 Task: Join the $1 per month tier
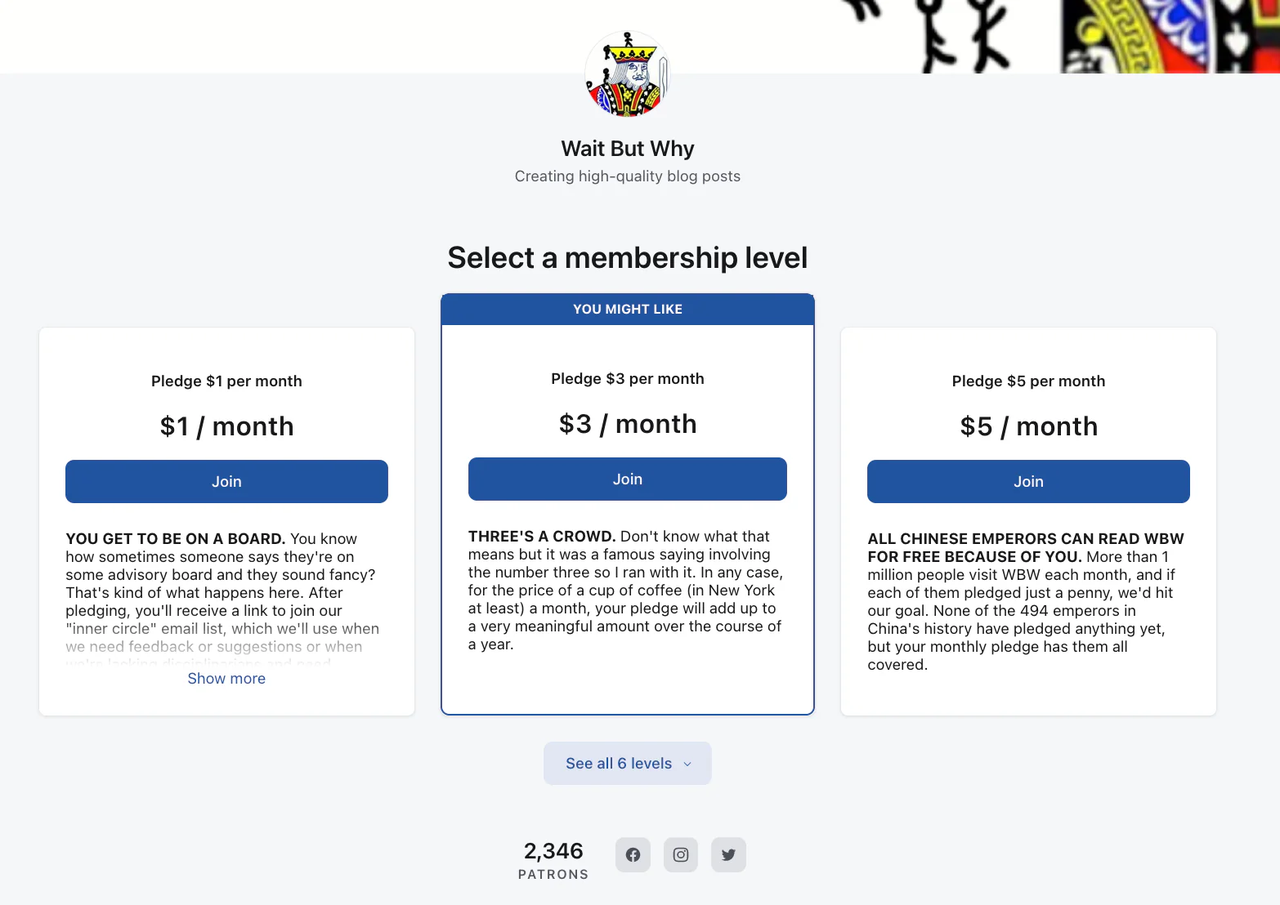pyautogui.click(x=226, y=481)
